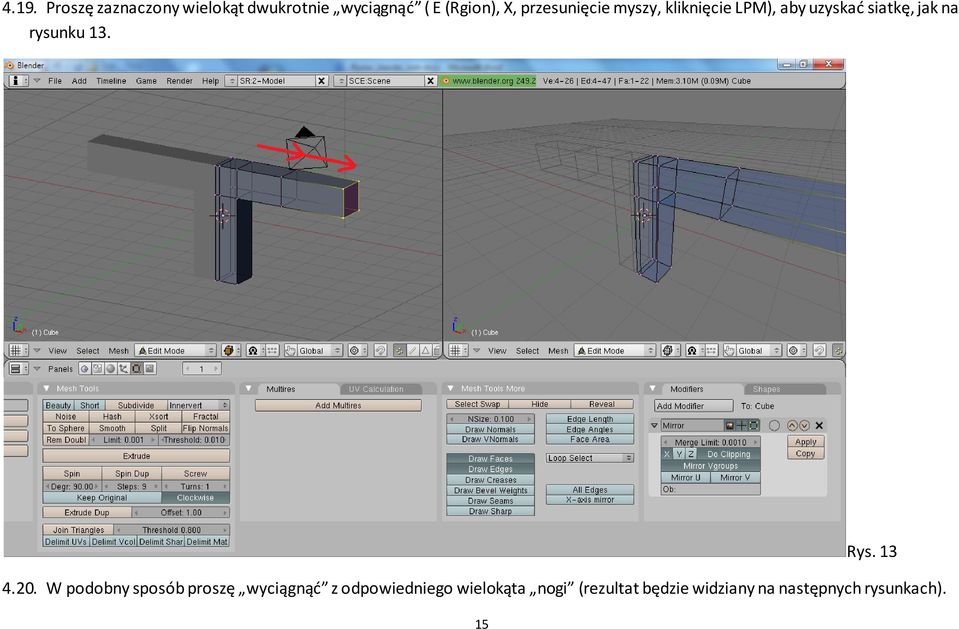Screen dimensions: 959x629
Task: Select vertex select mode icon in left viewport
Action: point(399,351)
